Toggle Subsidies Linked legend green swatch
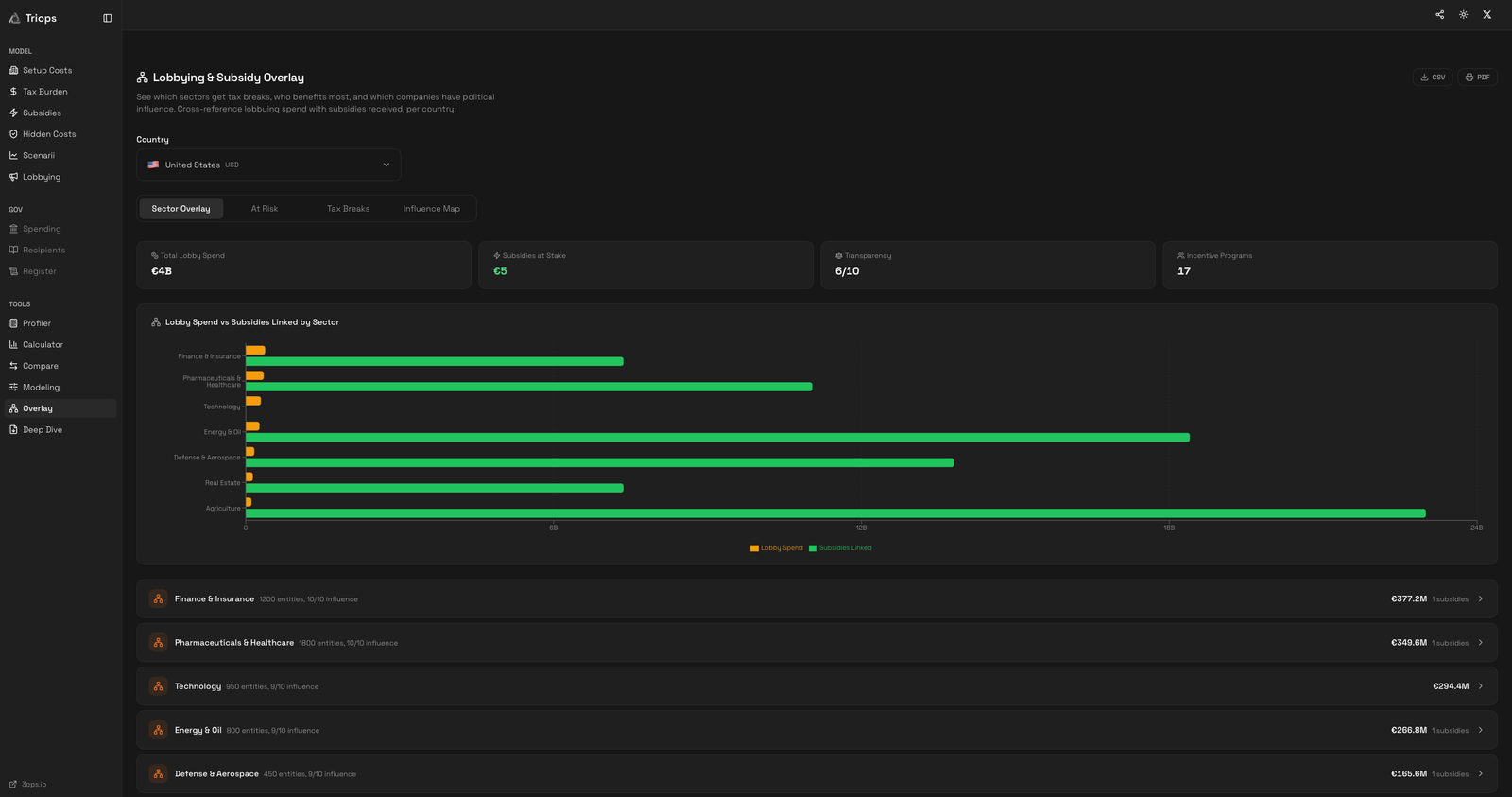 813,548
